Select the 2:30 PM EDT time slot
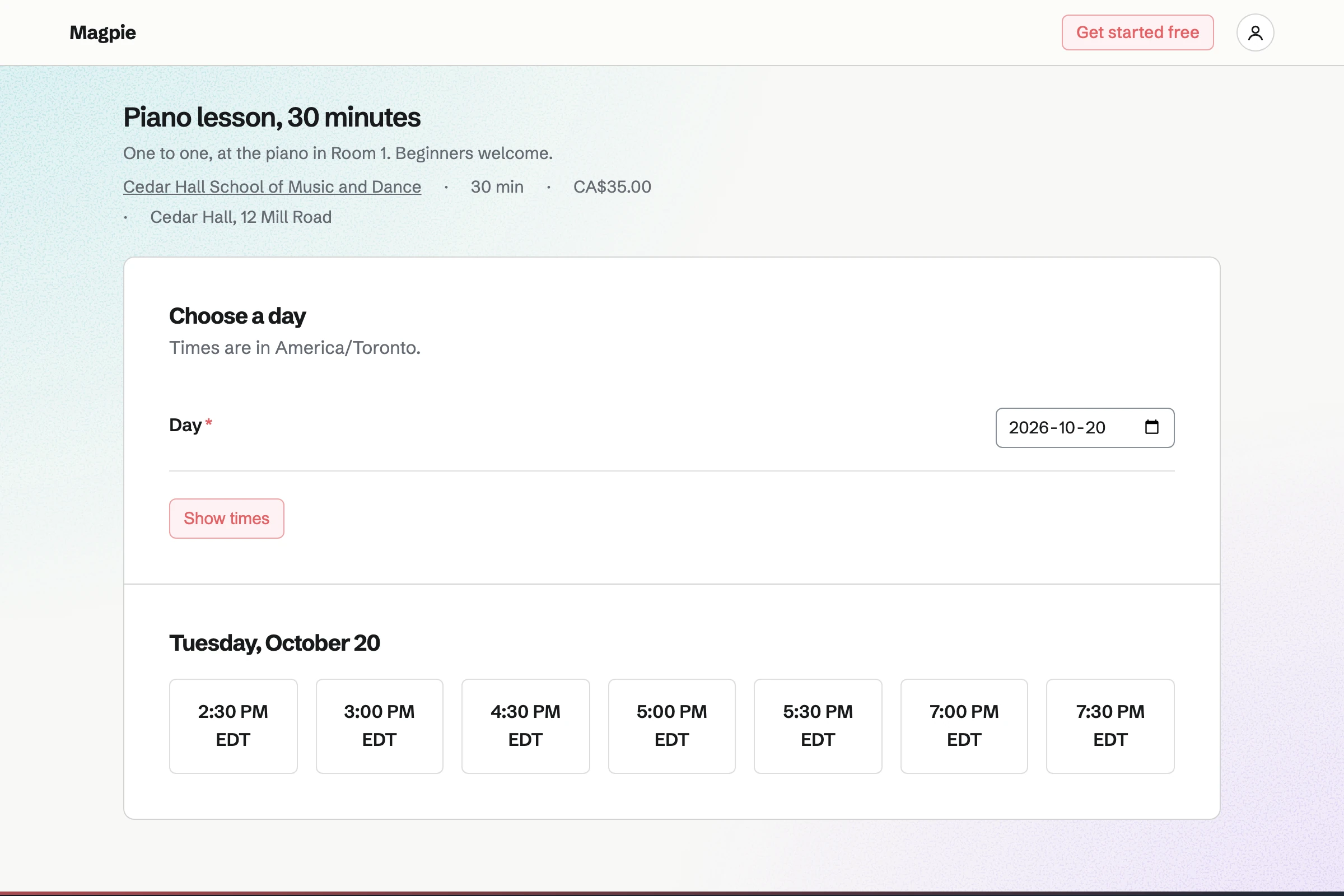This screenshot has height=896, width=1344. click(x=233, y=726)
